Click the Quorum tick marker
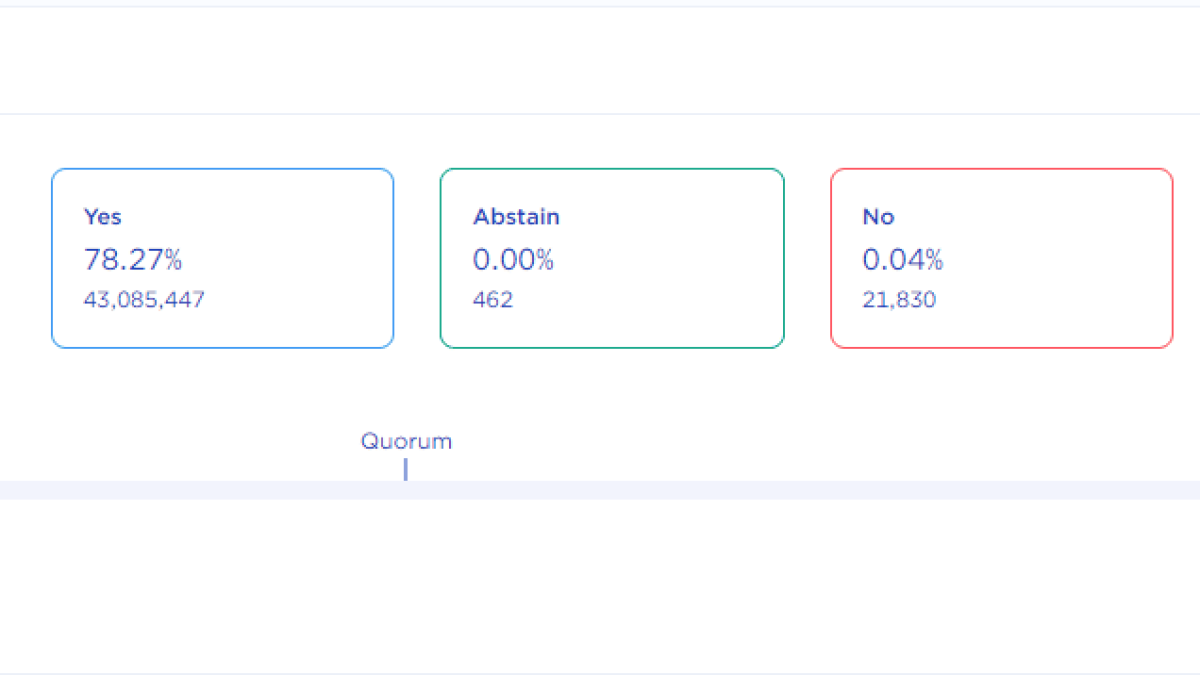Image resolution: width=1200 pixels, height=675 pixels. point(405,469)
